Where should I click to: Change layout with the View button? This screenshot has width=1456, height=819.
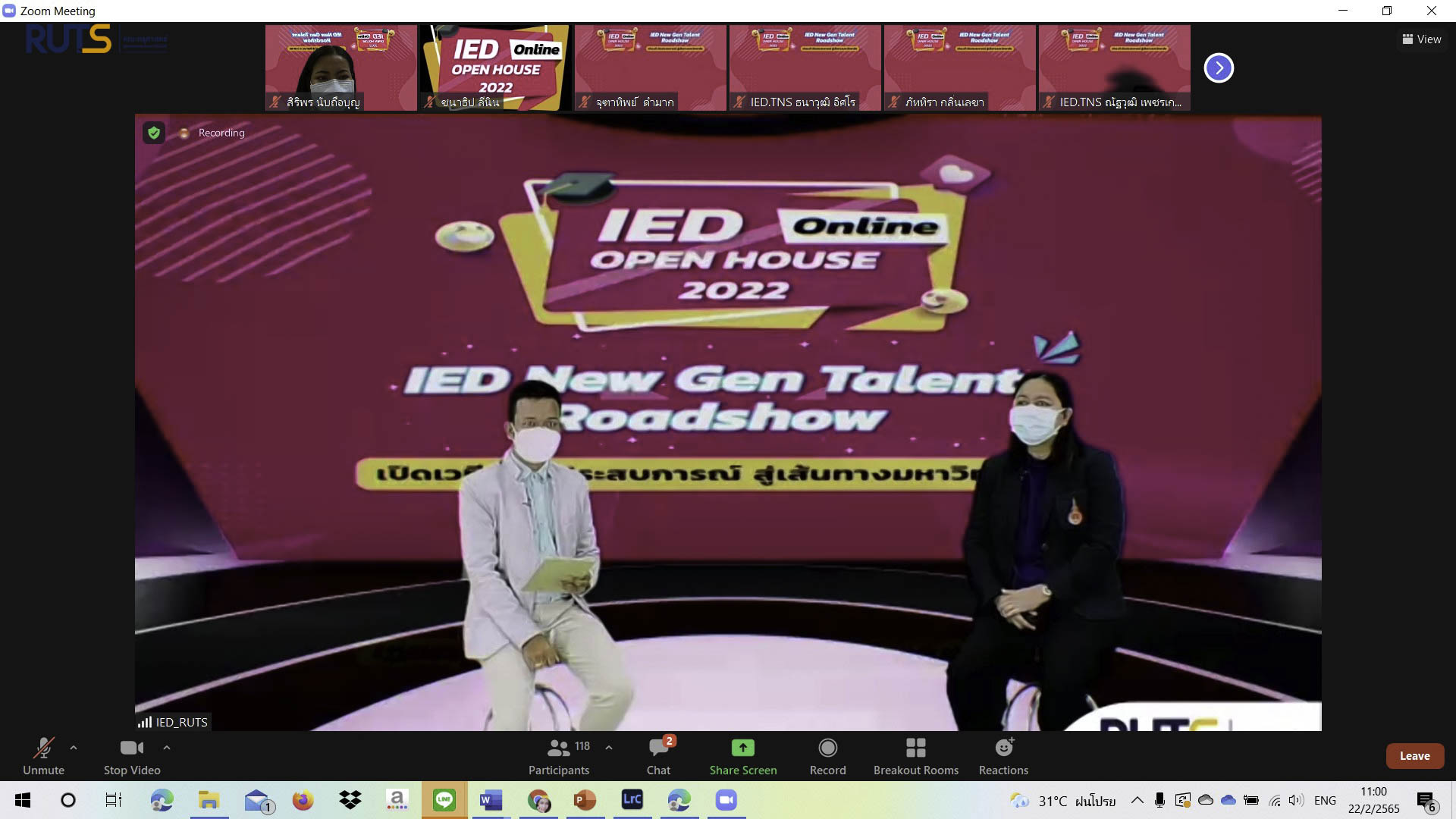click(x=1422, y=39)
